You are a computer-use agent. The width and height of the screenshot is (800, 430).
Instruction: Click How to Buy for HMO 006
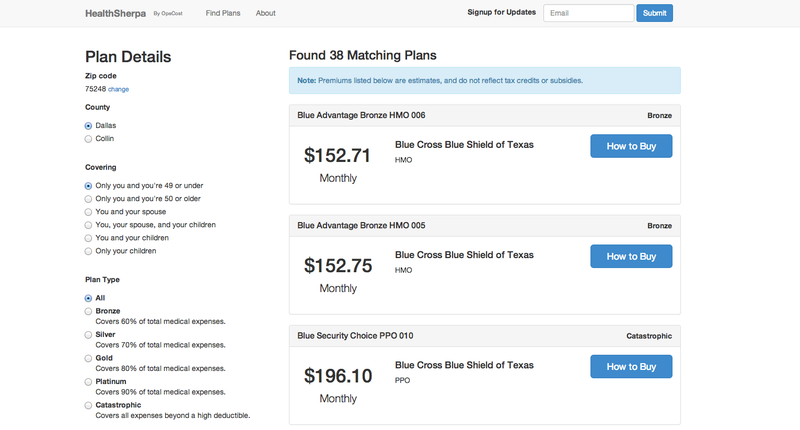pos(631,146)
